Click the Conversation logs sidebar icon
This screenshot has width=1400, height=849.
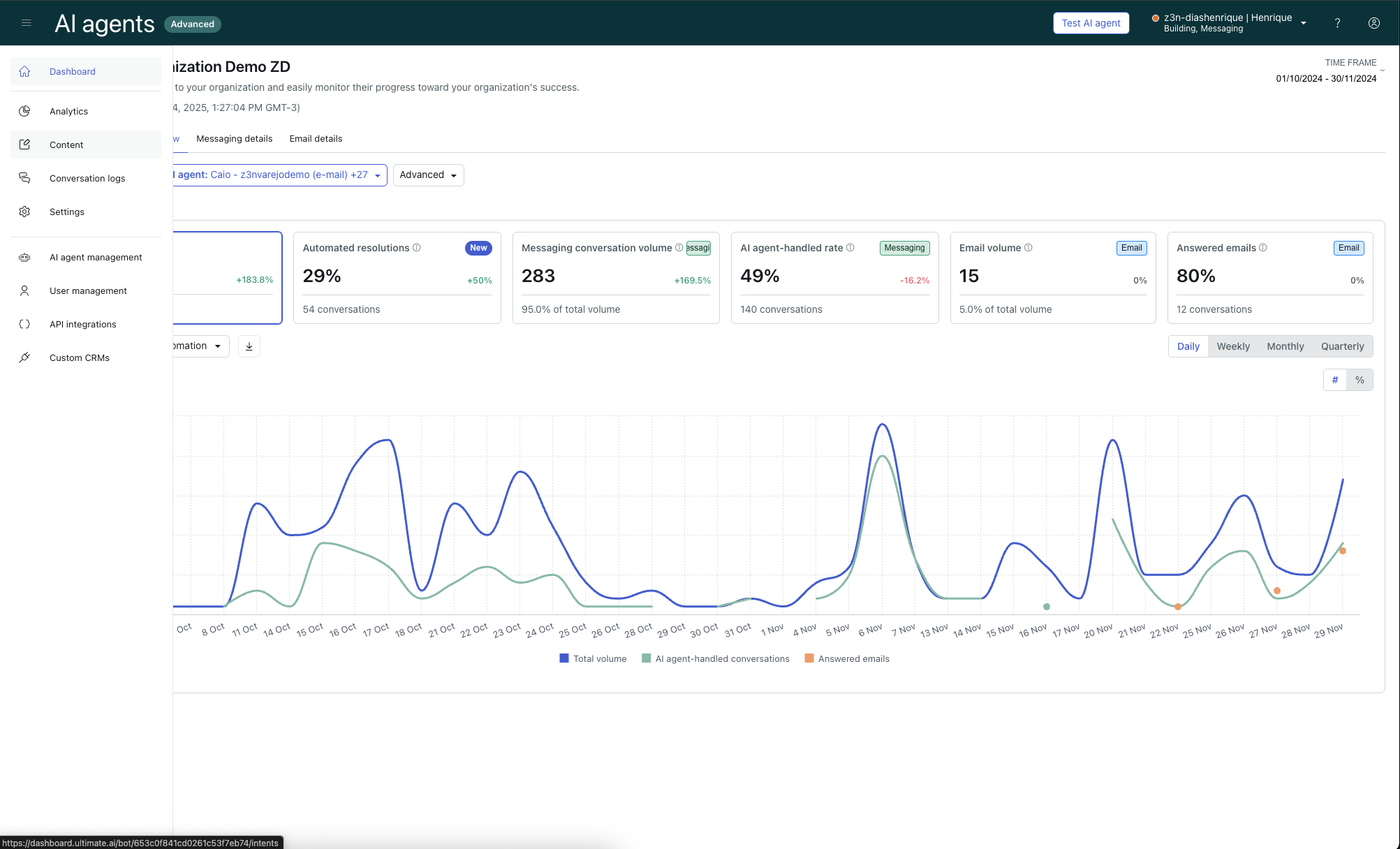[24, 178]
